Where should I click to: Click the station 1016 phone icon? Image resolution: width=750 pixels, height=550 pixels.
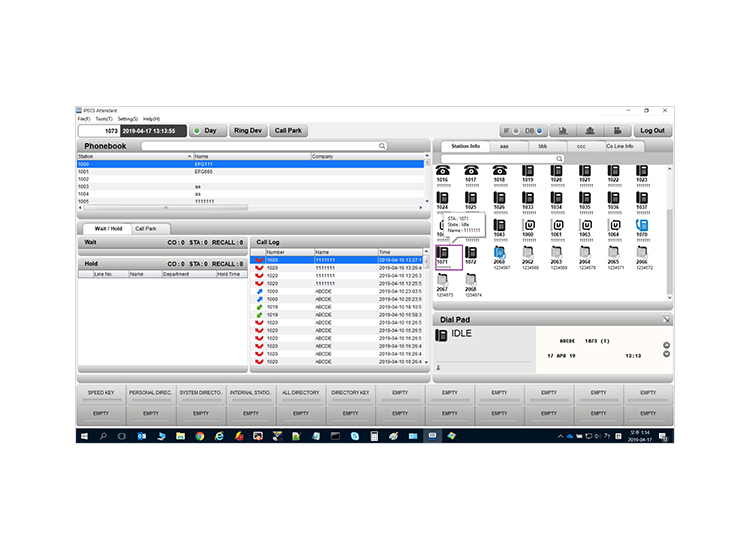click(443, 171)
